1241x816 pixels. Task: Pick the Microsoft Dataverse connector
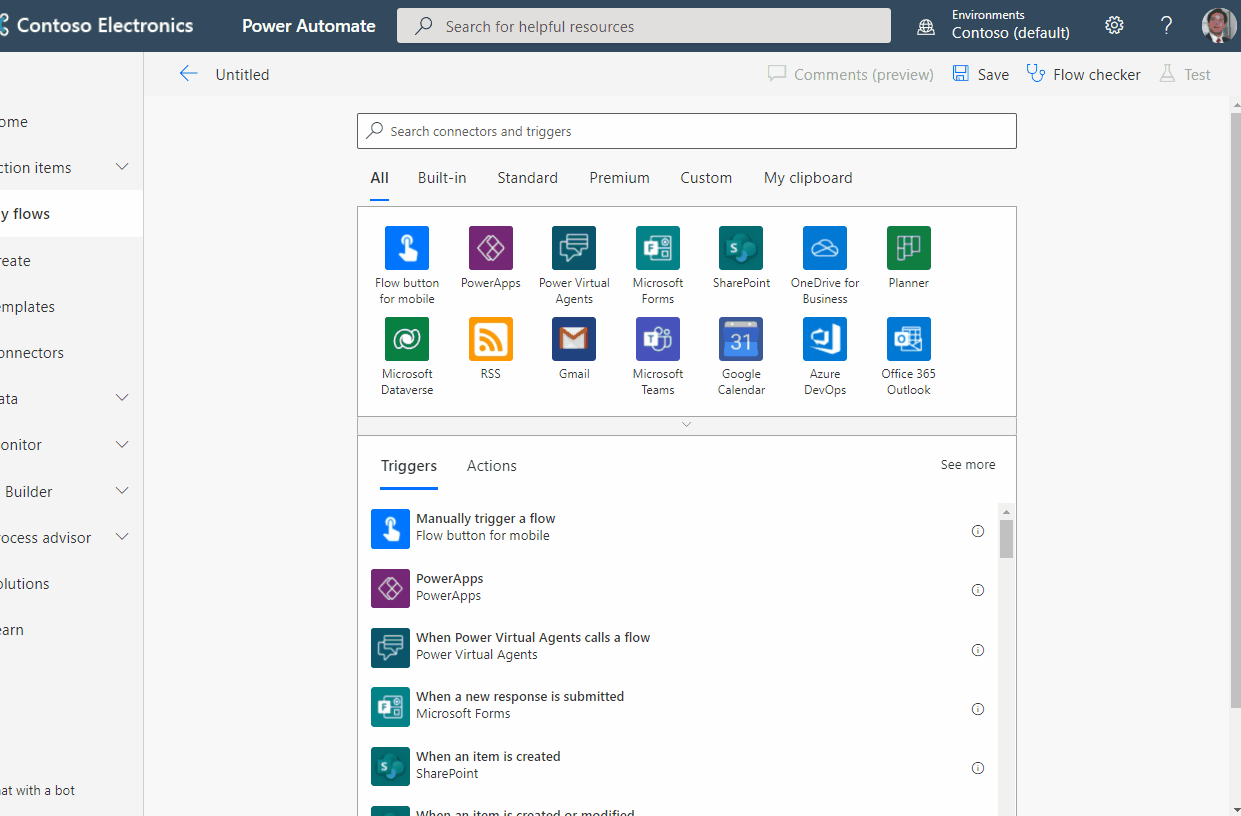(407, 339)
